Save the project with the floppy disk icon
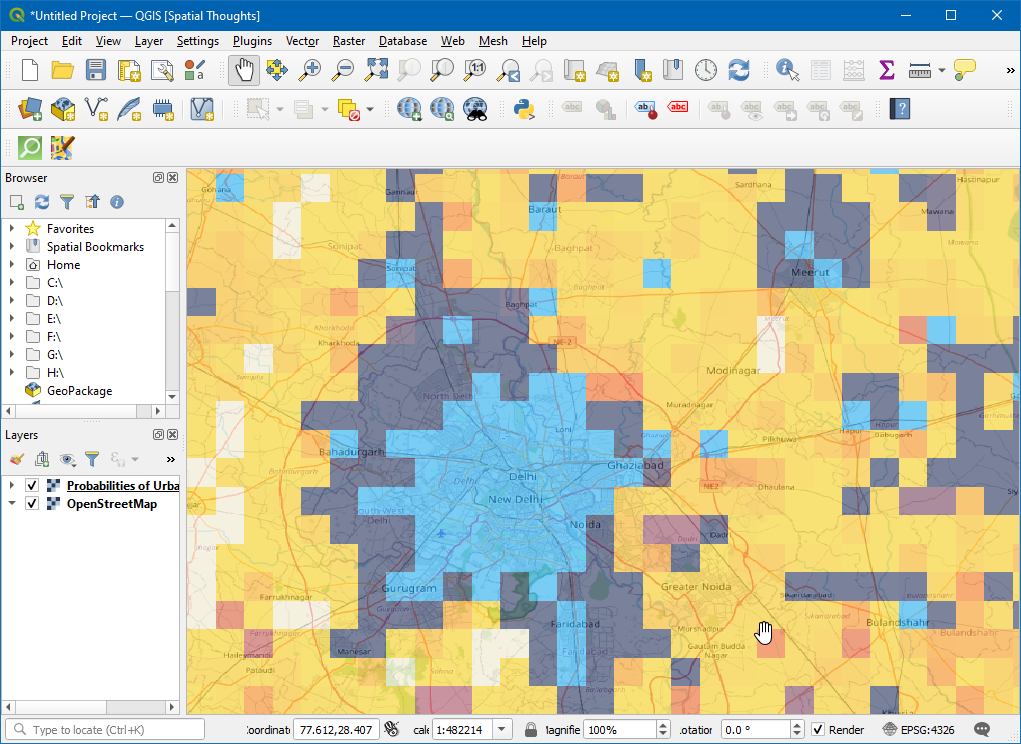This screenshot has height=744, width=1021. (96, 70)
